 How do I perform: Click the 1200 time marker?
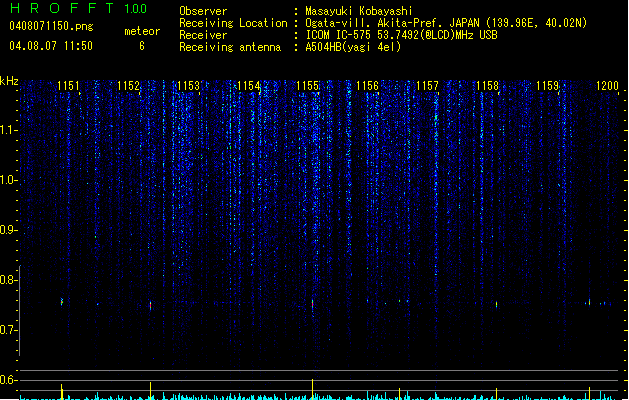607,86
